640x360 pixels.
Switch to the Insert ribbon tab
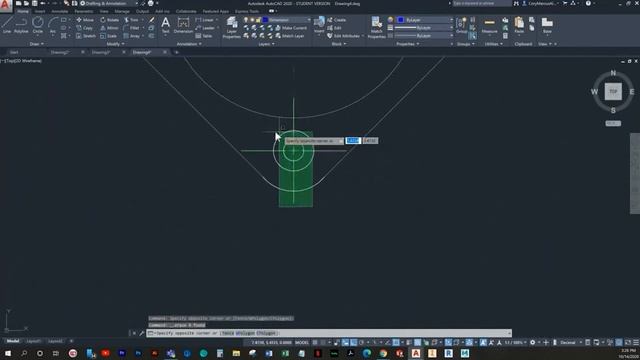(x=40, y=11)
